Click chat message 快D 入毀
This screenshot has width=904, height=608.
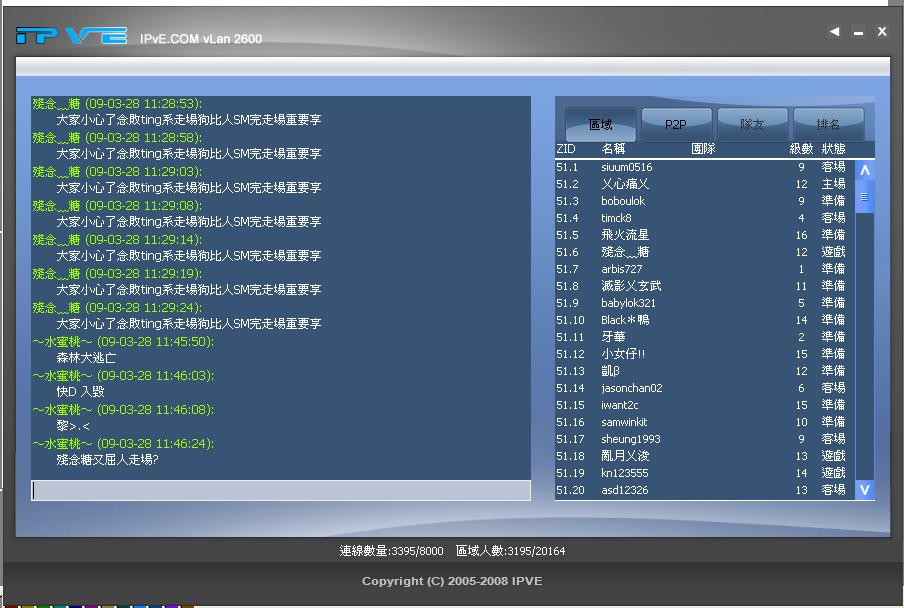click(x=80, y=392)
